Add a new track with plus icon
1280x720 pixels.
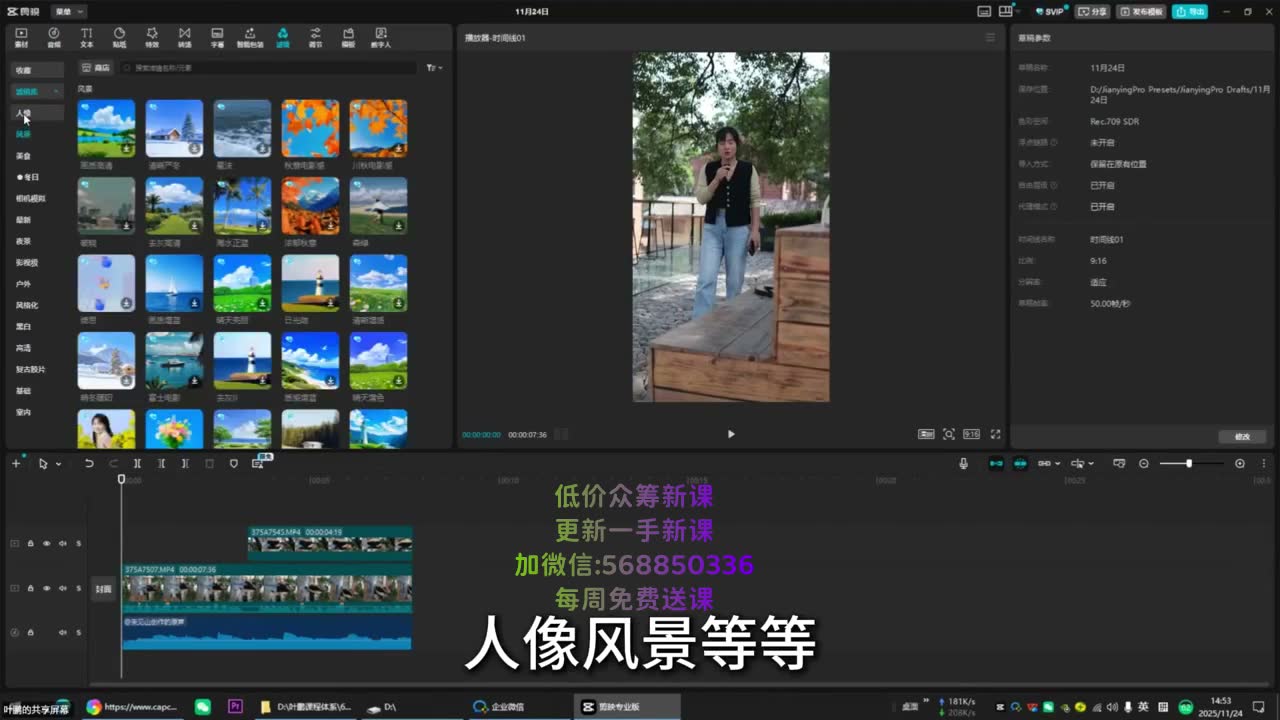point(16,463)
